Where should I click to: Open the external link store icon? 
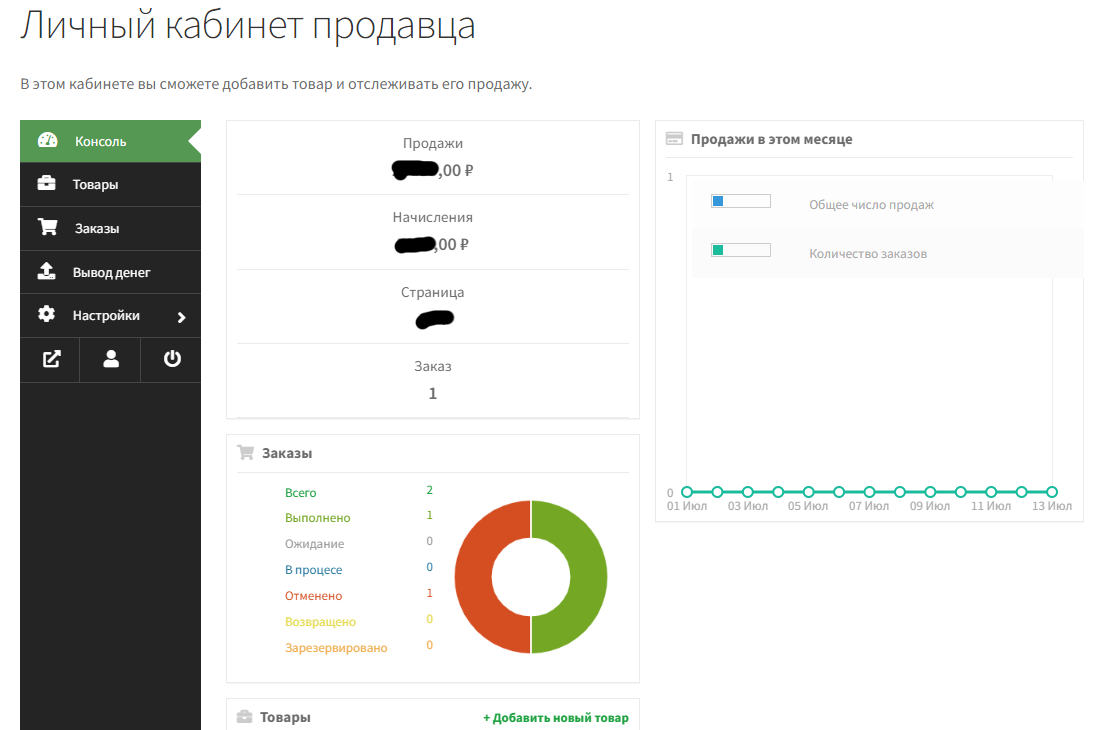(50, 360)
